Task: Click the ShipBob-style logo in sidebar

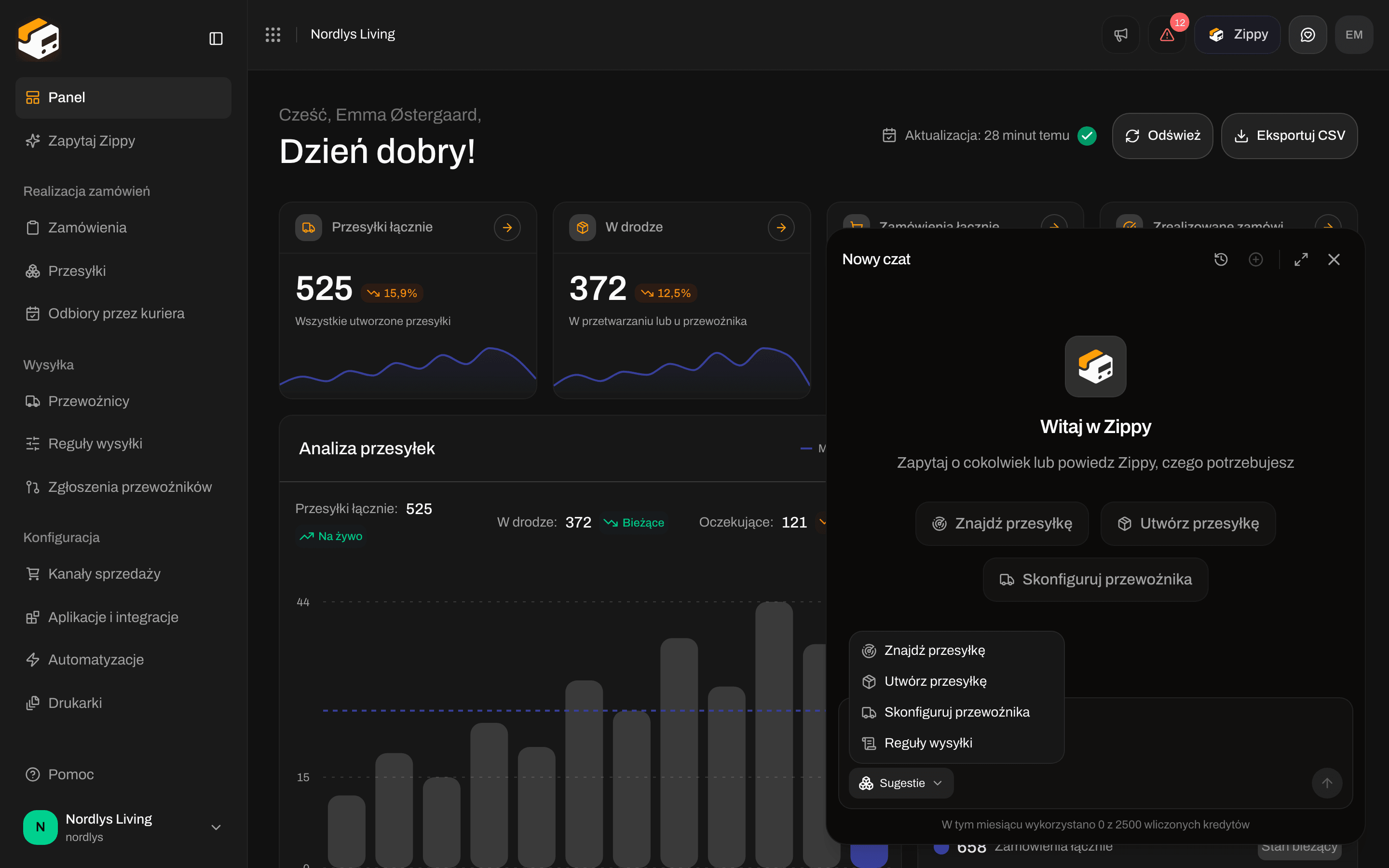Action: tap(39, 39)
